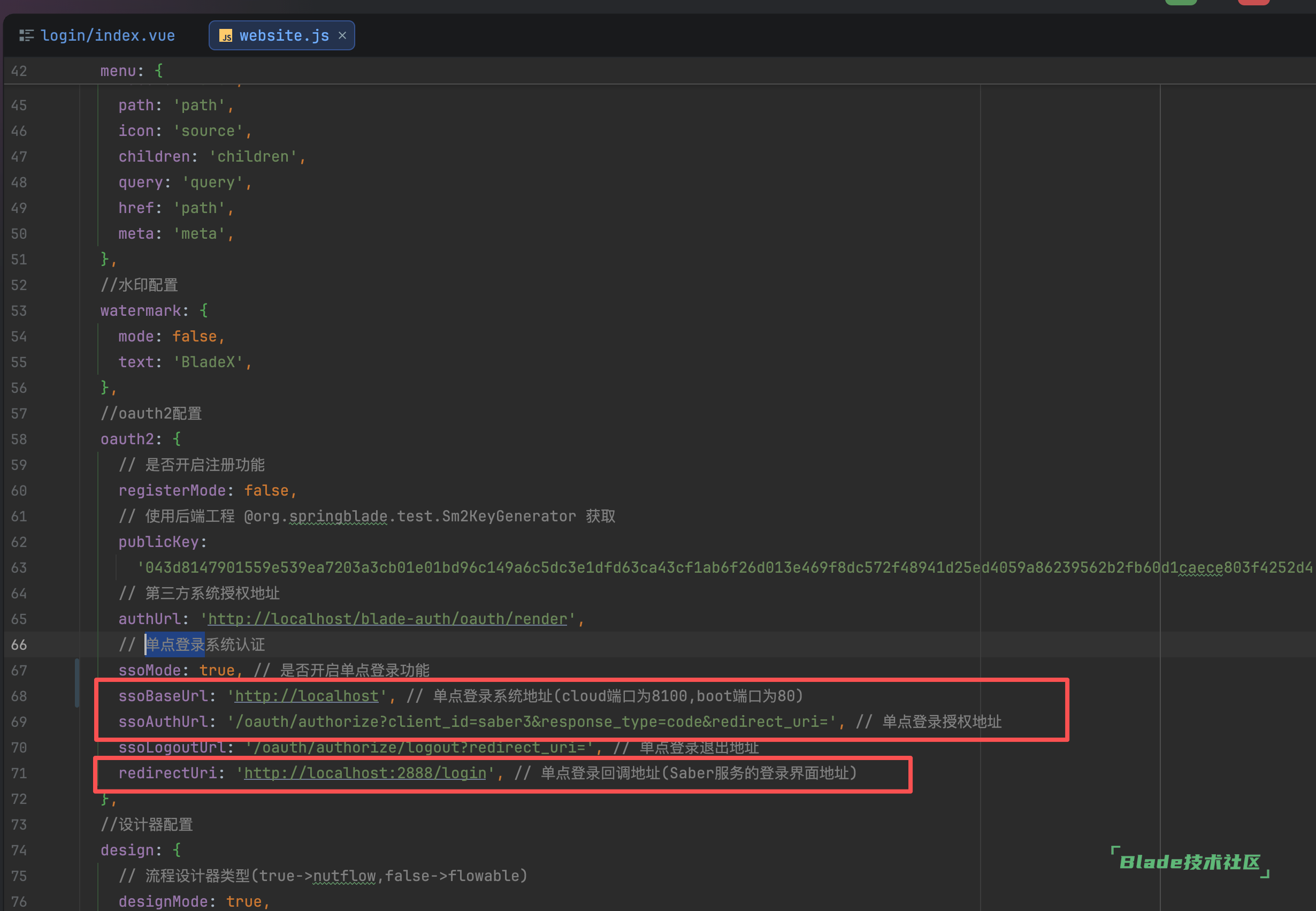Viewport: 1316px width, 911px height.
Task: Click line number 71 in the gutter
Action: (19, 773)
